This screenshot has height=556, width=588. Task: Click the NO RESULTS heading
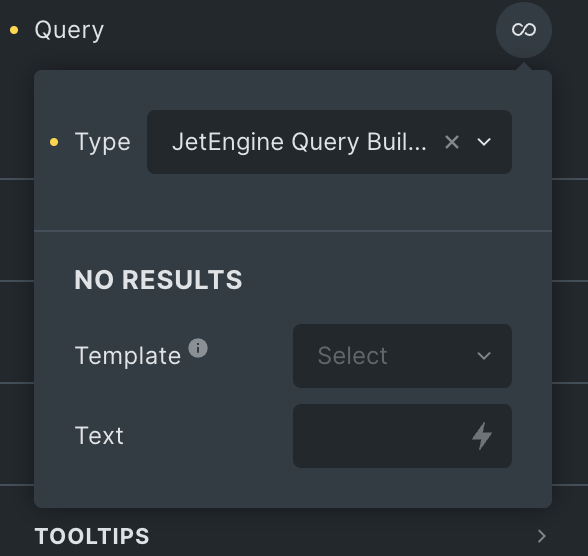(158, 280)
